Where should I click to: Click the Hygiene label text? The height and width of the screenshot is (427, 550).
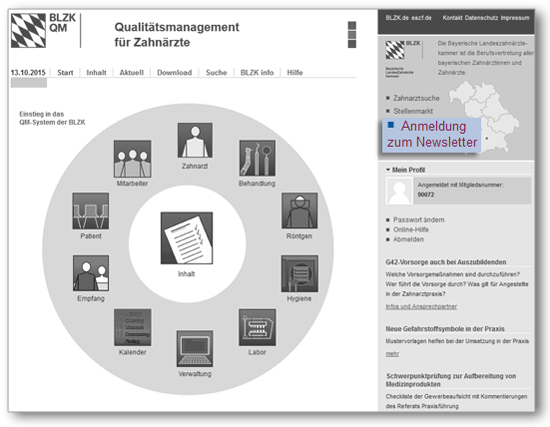click(299, 299)
